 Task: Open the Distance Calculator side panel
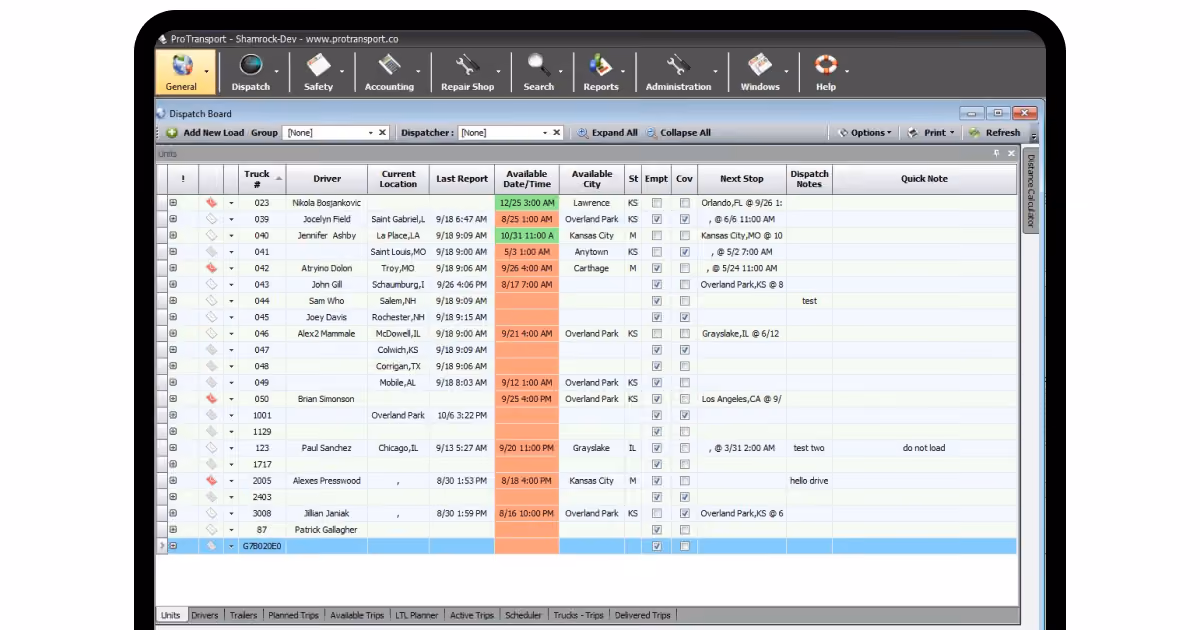coord(1031,192)
